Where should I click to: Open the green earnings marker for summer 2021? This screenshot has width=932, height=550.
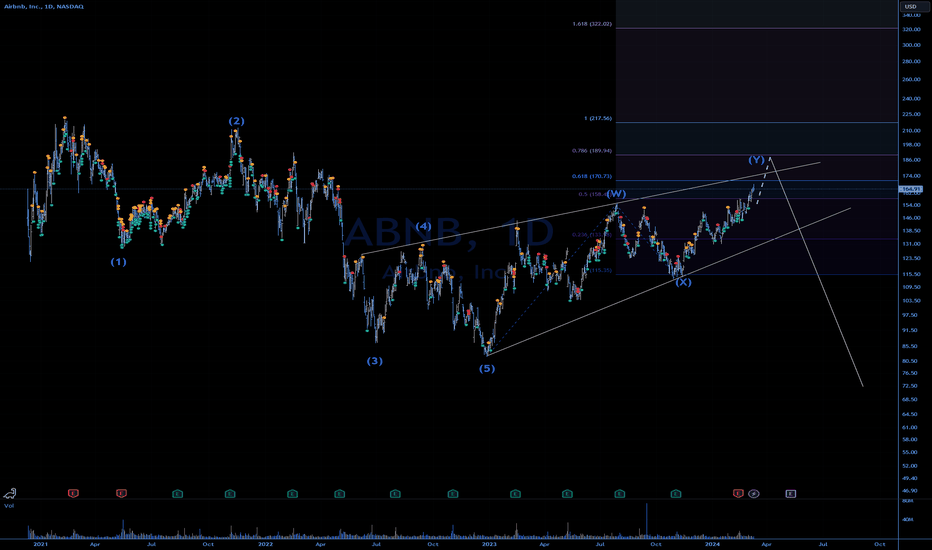point(178,494)
